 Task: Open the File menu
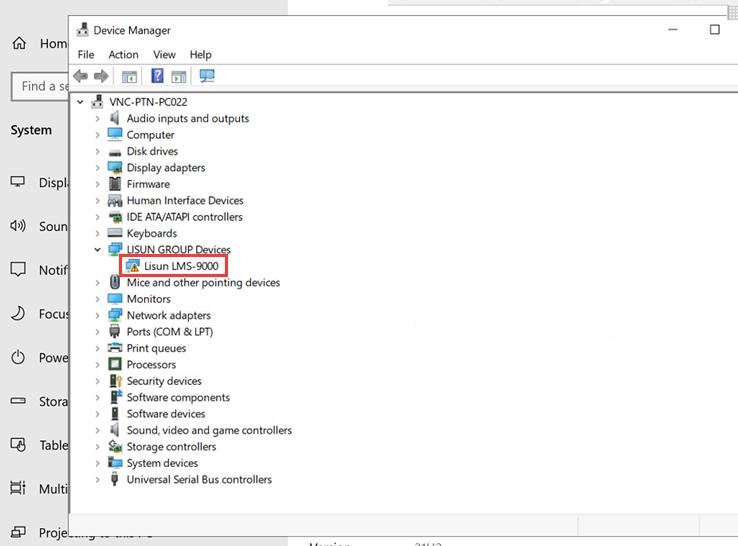[x=86, y=54]
